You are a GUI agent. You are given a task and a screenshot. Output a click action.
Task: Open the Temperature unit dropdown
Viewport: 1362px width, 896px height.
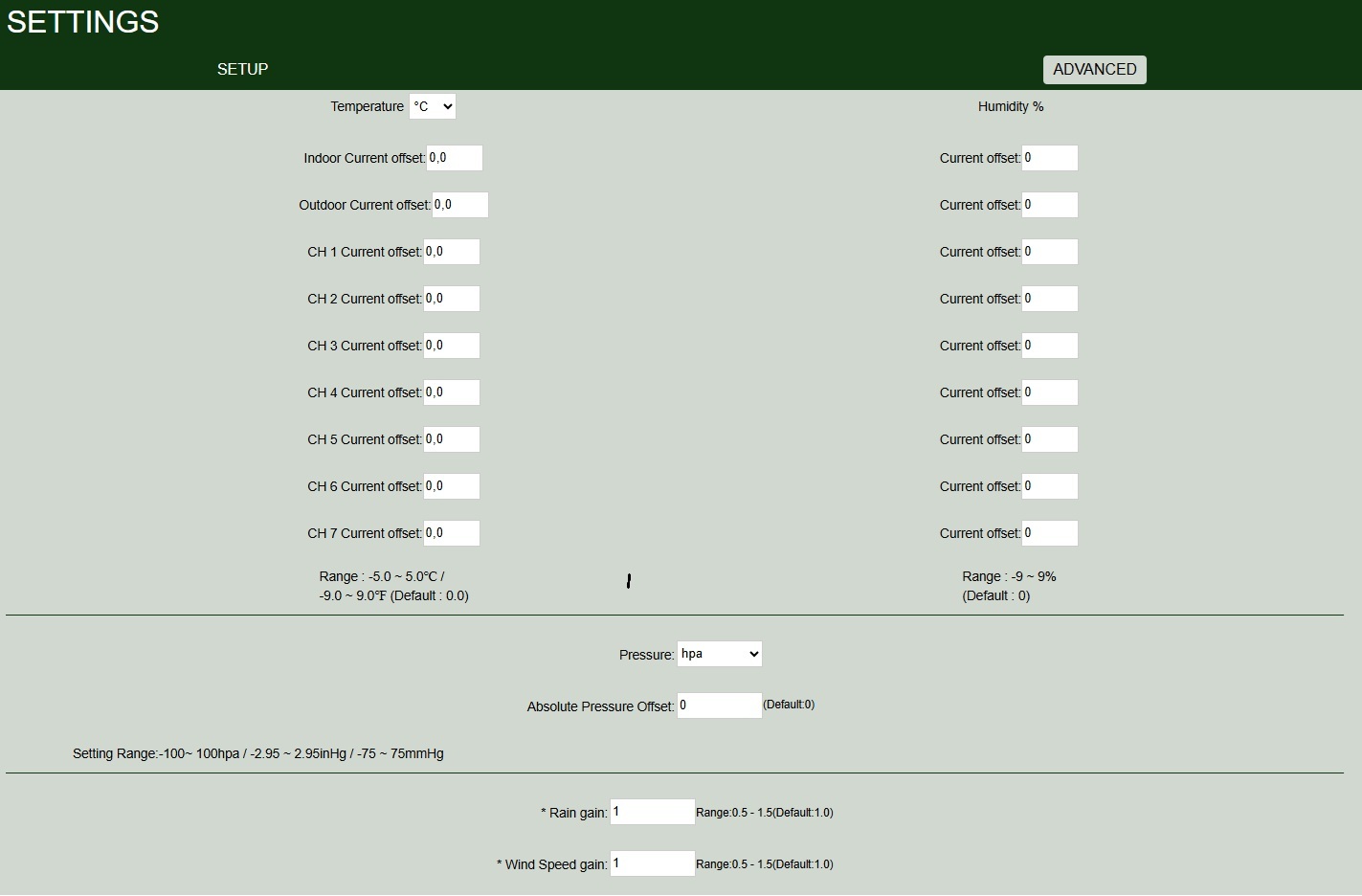[432, 106]
